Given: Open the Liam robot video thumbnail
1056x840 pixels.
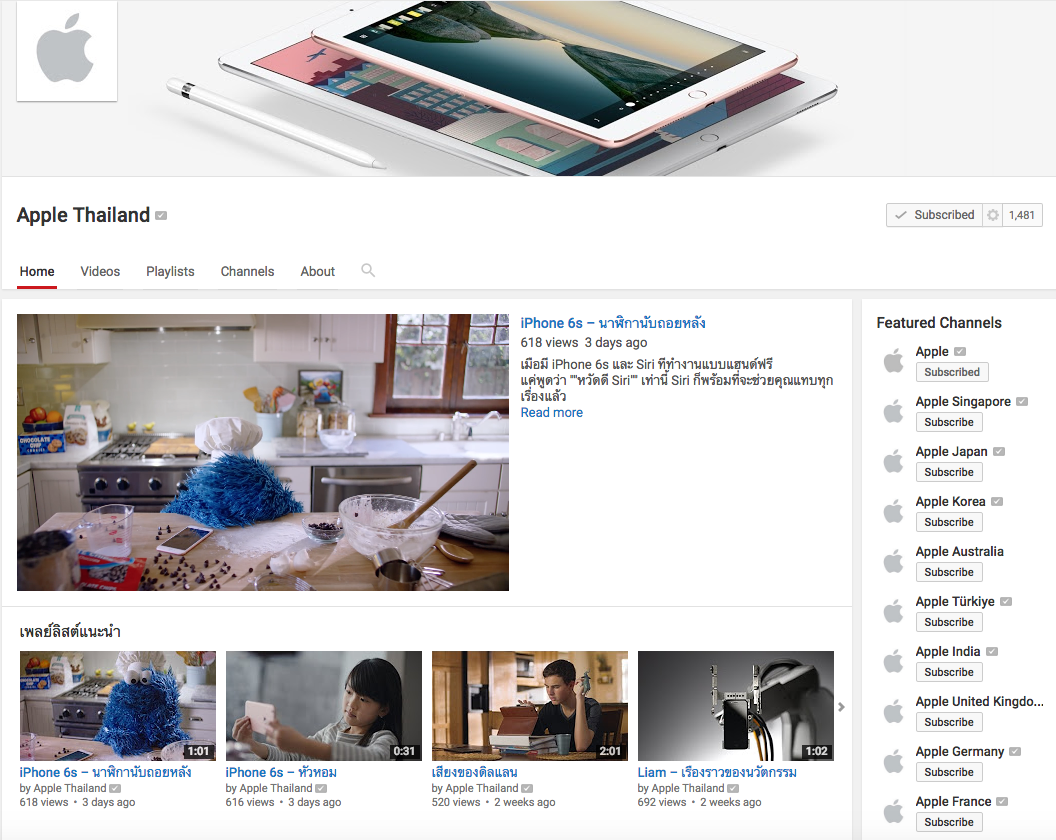Looking at the screenshot, I should coord(735,706).
